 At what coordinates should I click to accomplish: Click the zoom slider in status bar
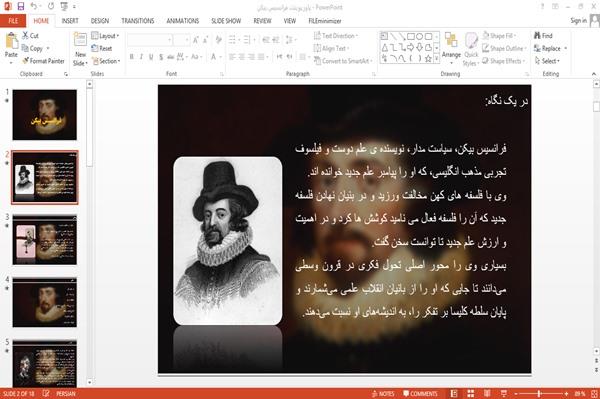(540, 393)
